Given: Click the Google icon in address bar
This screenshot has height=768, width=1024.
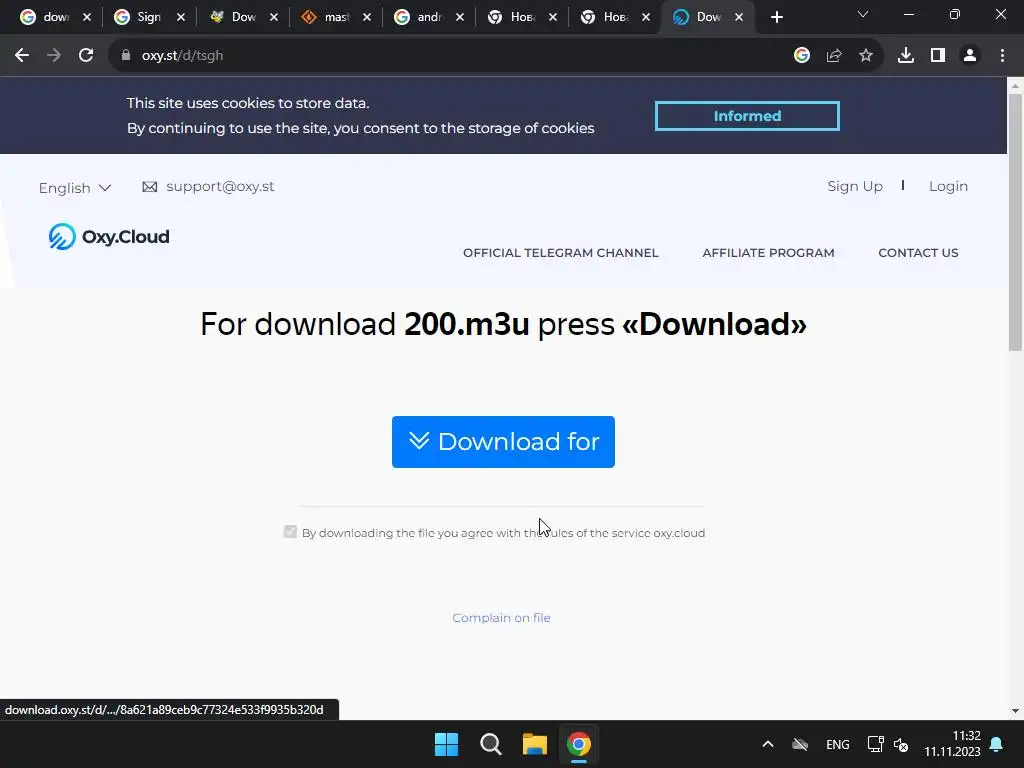Looking at the screenshot, I should 802,56.
